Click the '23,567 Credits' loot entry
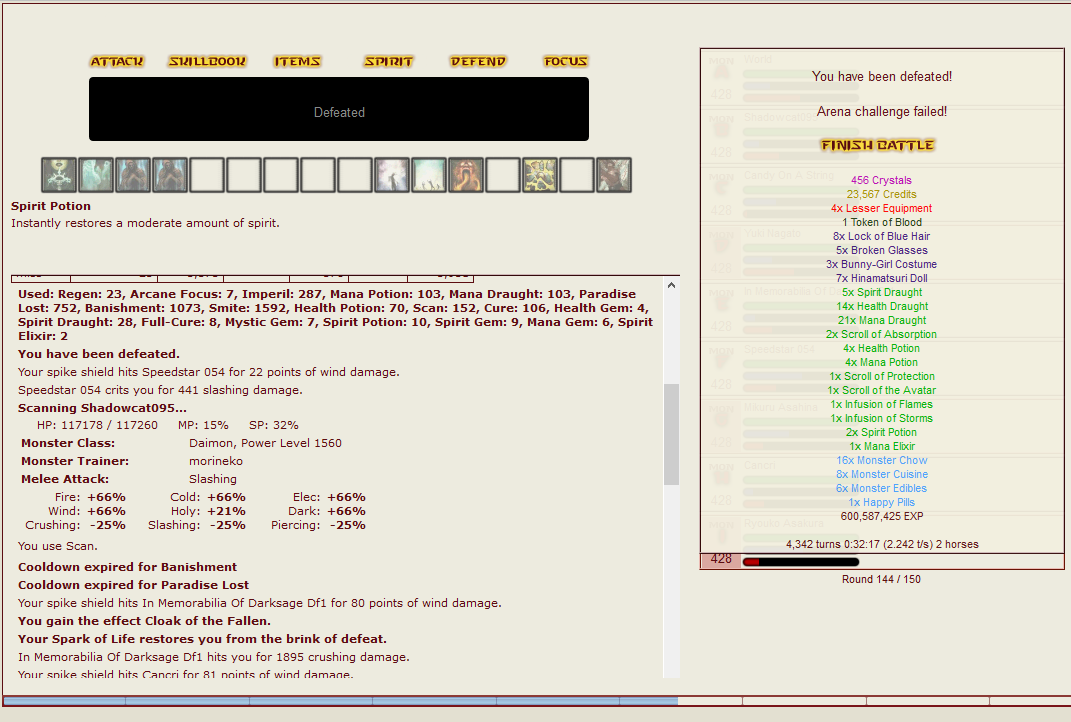This screenshot has height=722, width=1071. click(x=881, y=195)
